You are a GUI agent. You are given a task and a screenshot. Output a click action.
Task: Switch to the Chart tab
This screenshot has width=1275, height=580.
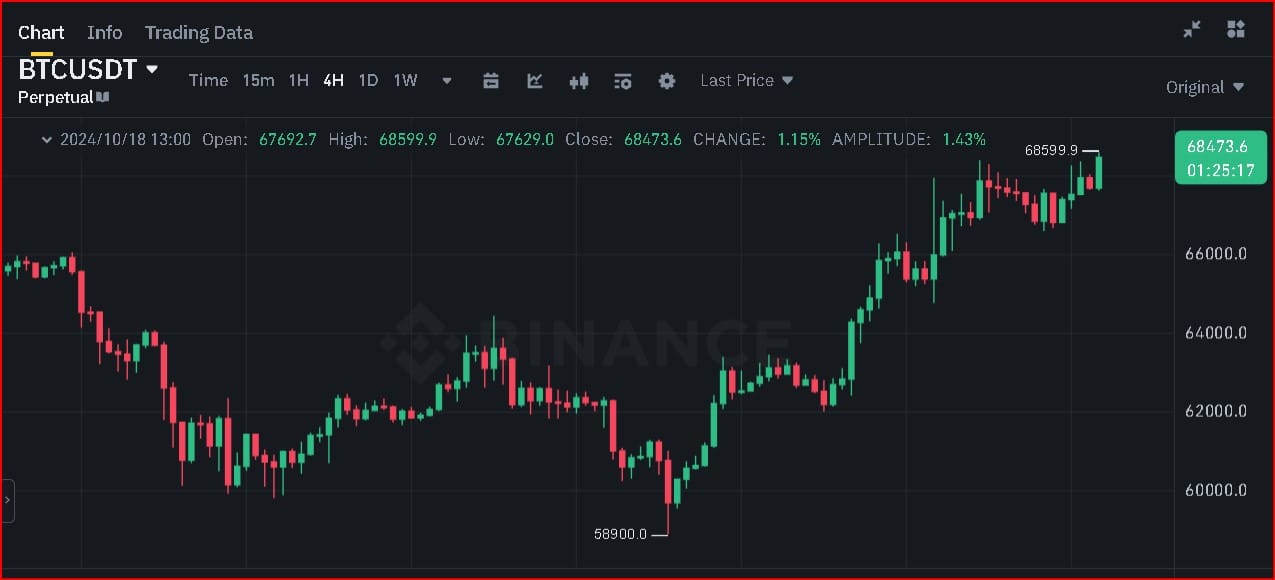pyautogui.click(x=41, y=33)
